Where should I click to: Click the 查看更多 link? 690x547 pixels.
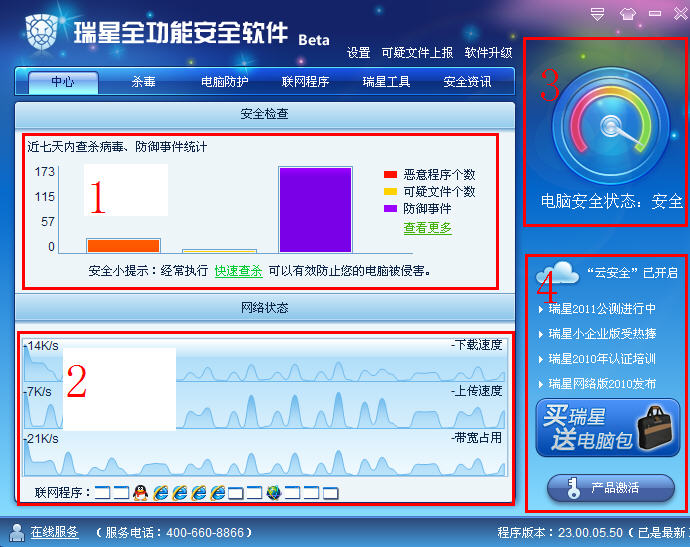[428, 228]
